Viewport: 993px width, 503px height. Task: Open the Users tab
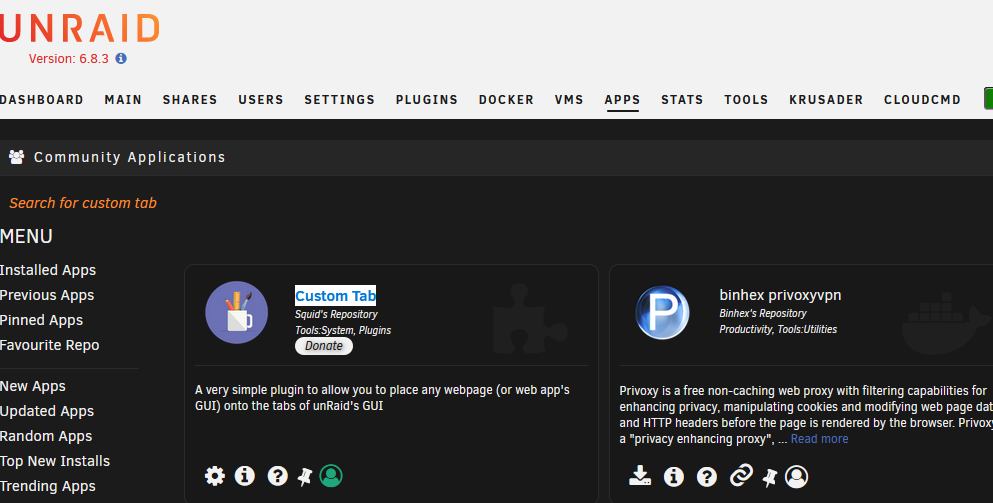pos(261,99)
